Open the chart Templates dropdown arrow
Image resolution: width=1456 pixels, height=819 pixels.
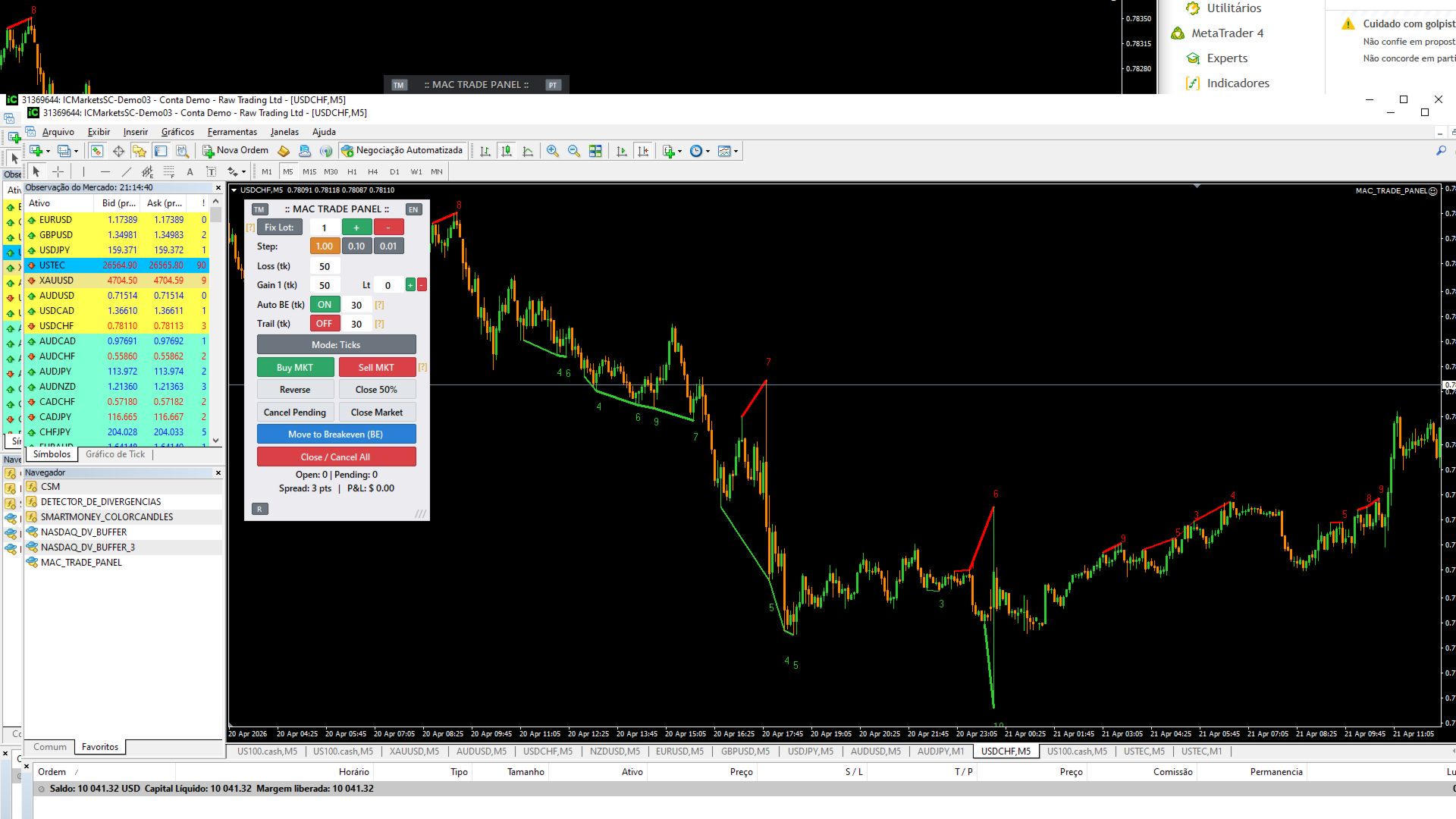(x=736, y=151)
